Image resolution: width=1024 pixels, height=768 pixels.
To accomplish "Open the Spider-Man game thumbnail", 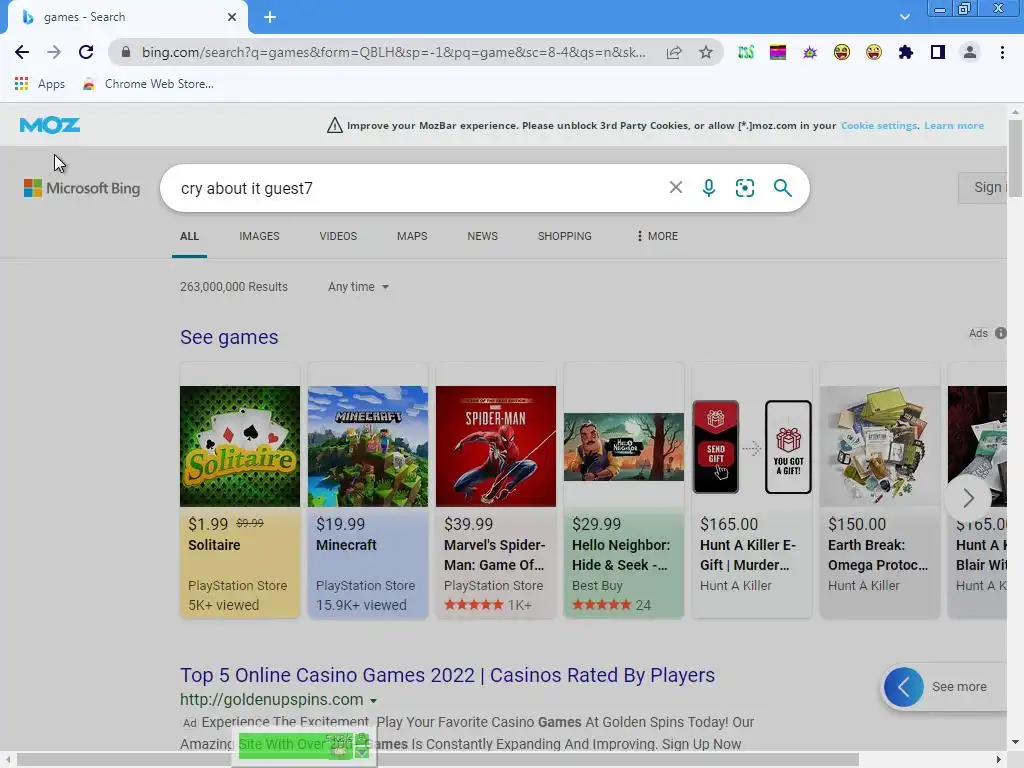I will click(x=496, y=446).
